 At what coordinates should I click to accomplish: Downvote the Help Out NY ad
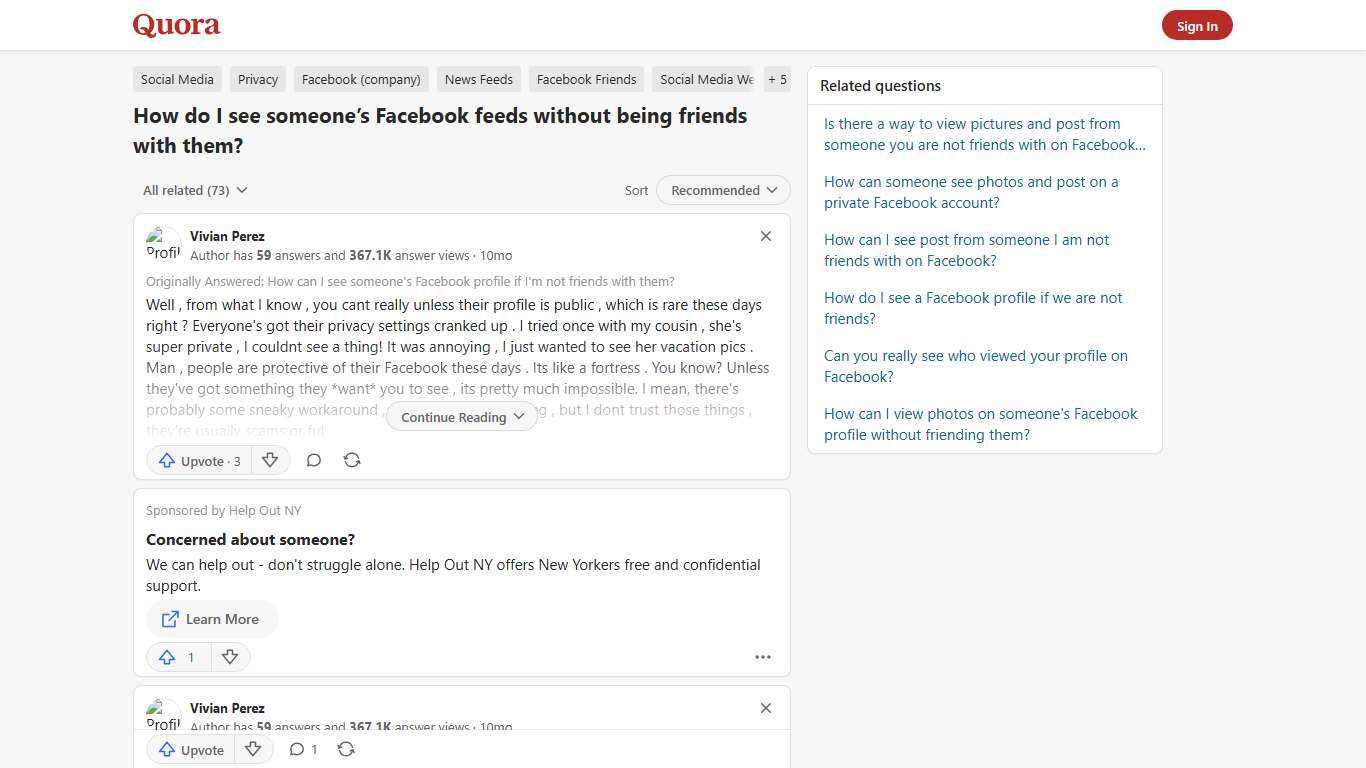[x=230, y=657]
